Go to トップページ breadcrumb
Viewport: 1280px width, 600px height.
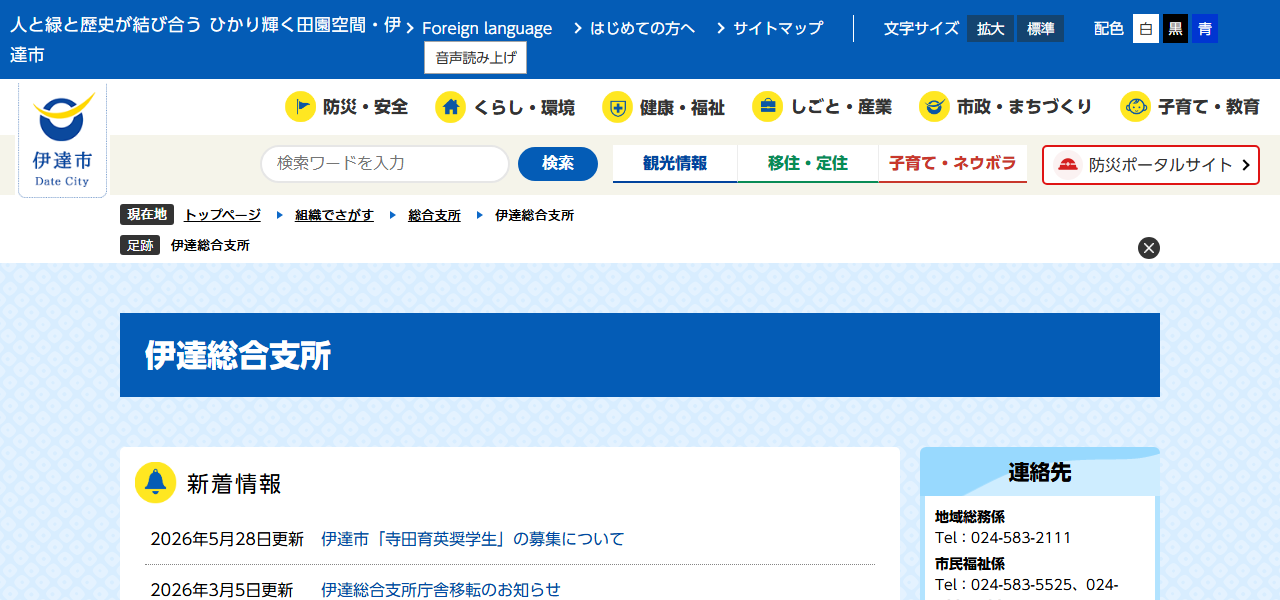[222, 215]
